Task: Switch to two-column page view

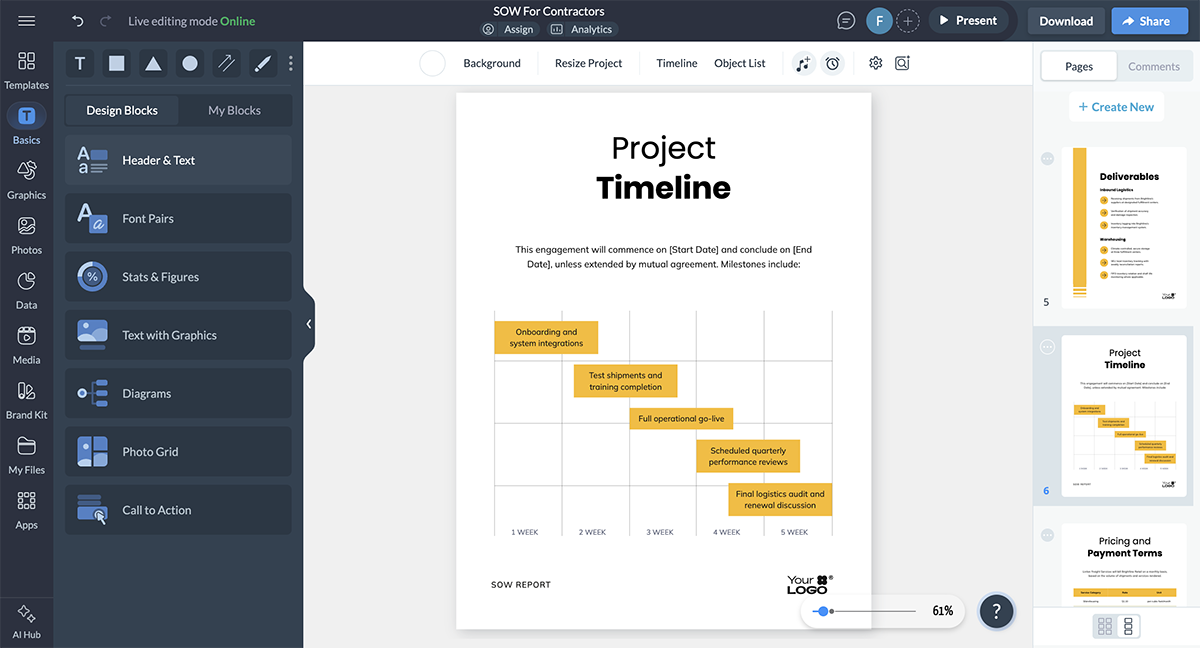Action: (x=1104, y=626)
